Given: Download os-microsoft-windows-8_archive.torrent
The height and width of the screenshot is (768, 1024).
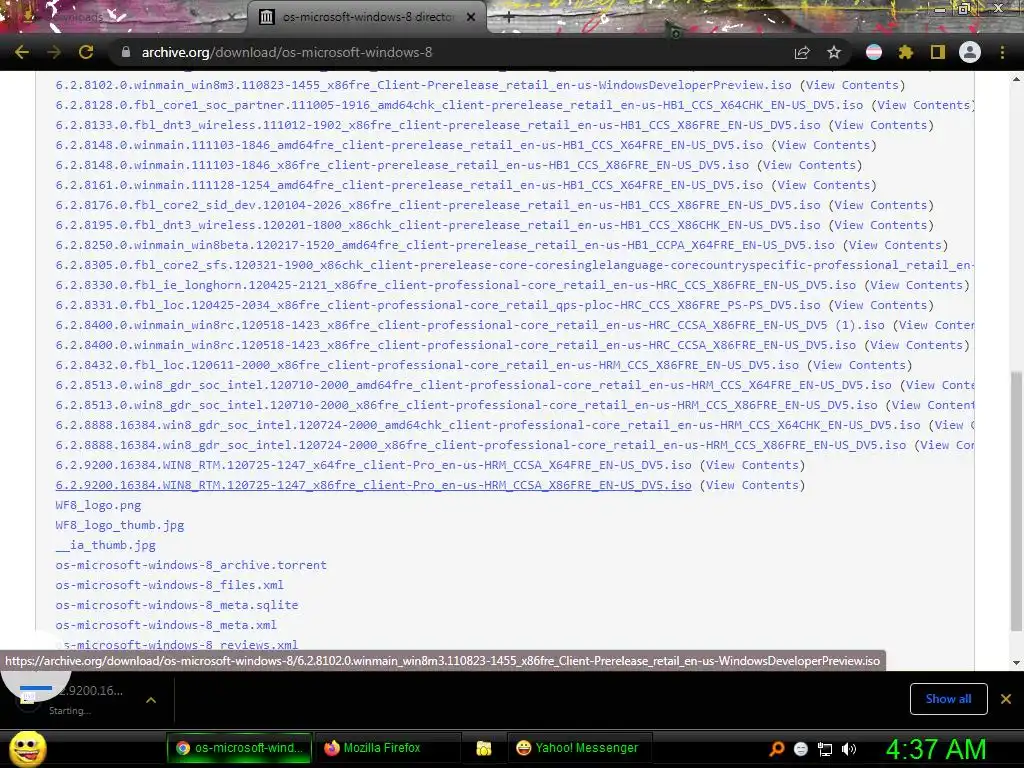Looking at the screenshot, I should (191, 565).
